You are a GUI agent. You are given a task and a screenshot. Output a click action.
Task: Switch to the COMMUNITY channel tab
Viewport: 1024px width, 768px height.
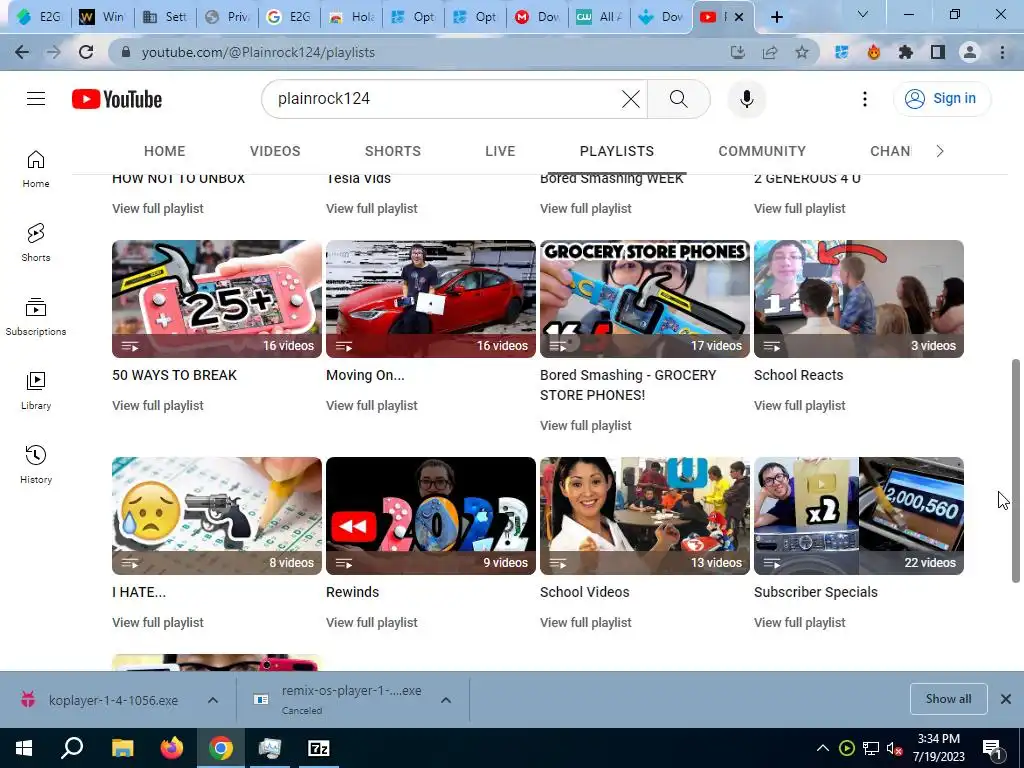[x=762, y=151]
